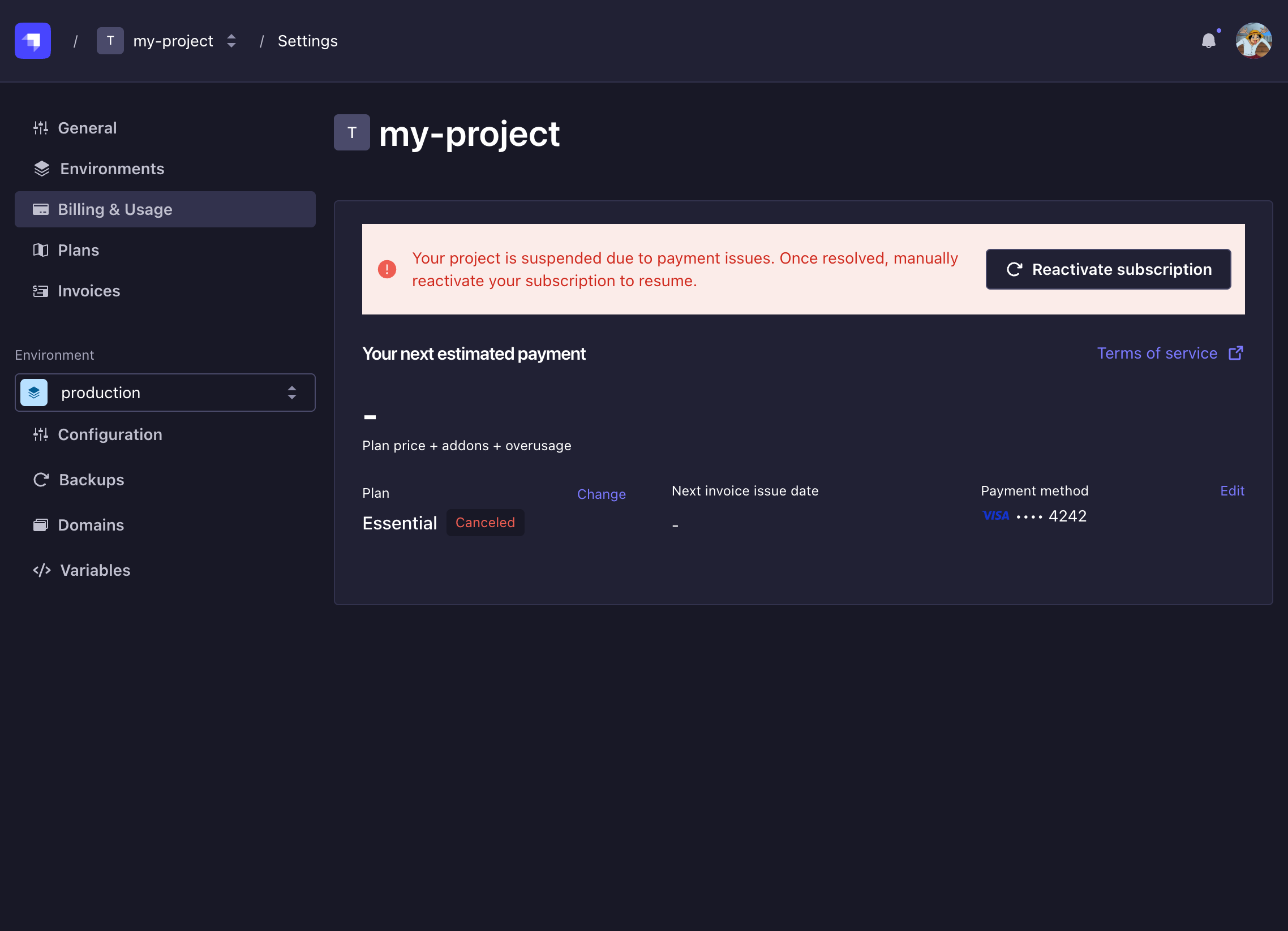Select Billing & Usage menu item
This screenshot has height=931, width=1288.
click(x=165, y=209)
